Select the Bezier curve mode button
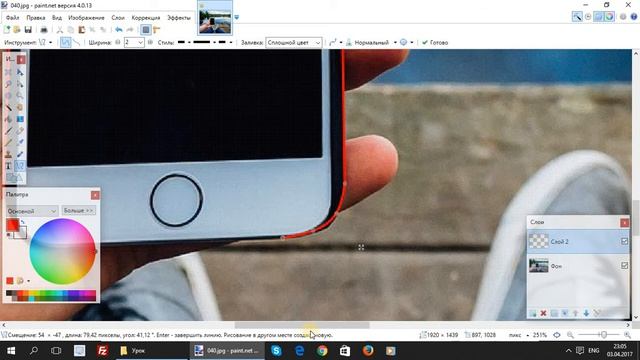Viewport: 640px width, 360px height. click(76, 42)
